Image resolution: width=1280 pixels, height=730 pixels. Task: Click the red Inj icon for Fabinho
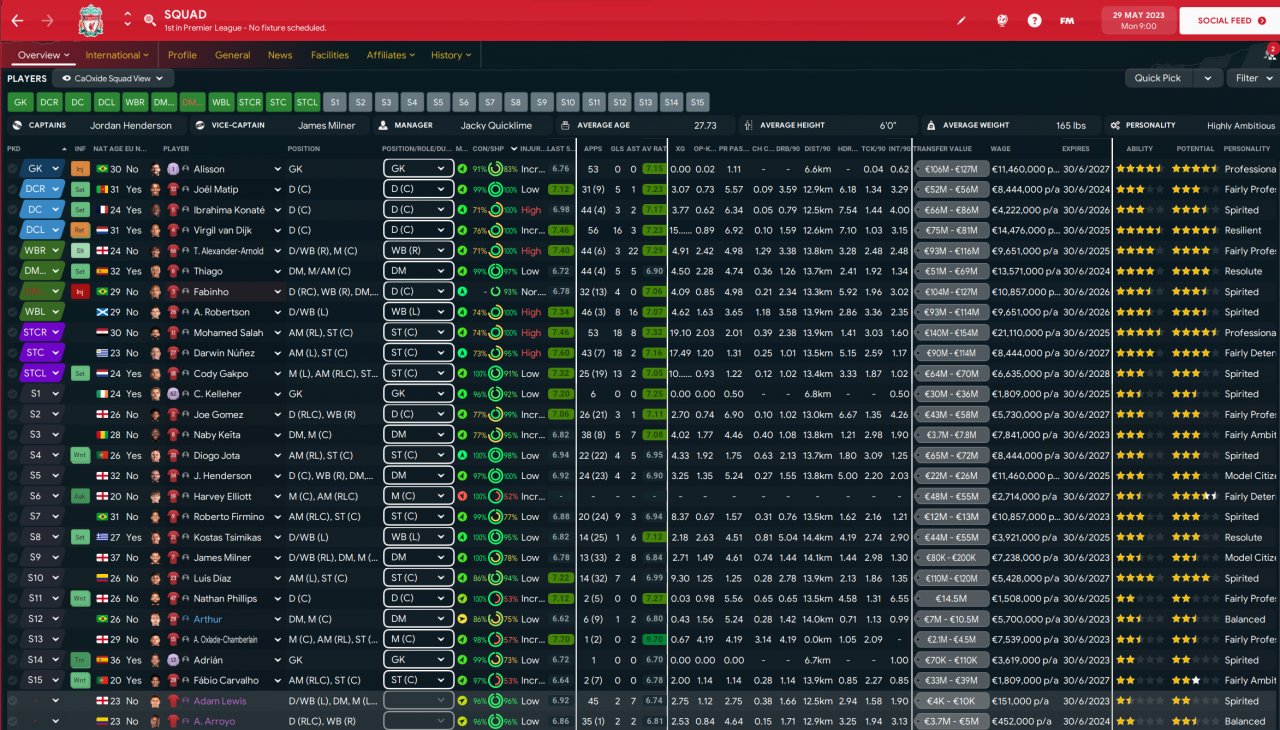coord(80,291)
